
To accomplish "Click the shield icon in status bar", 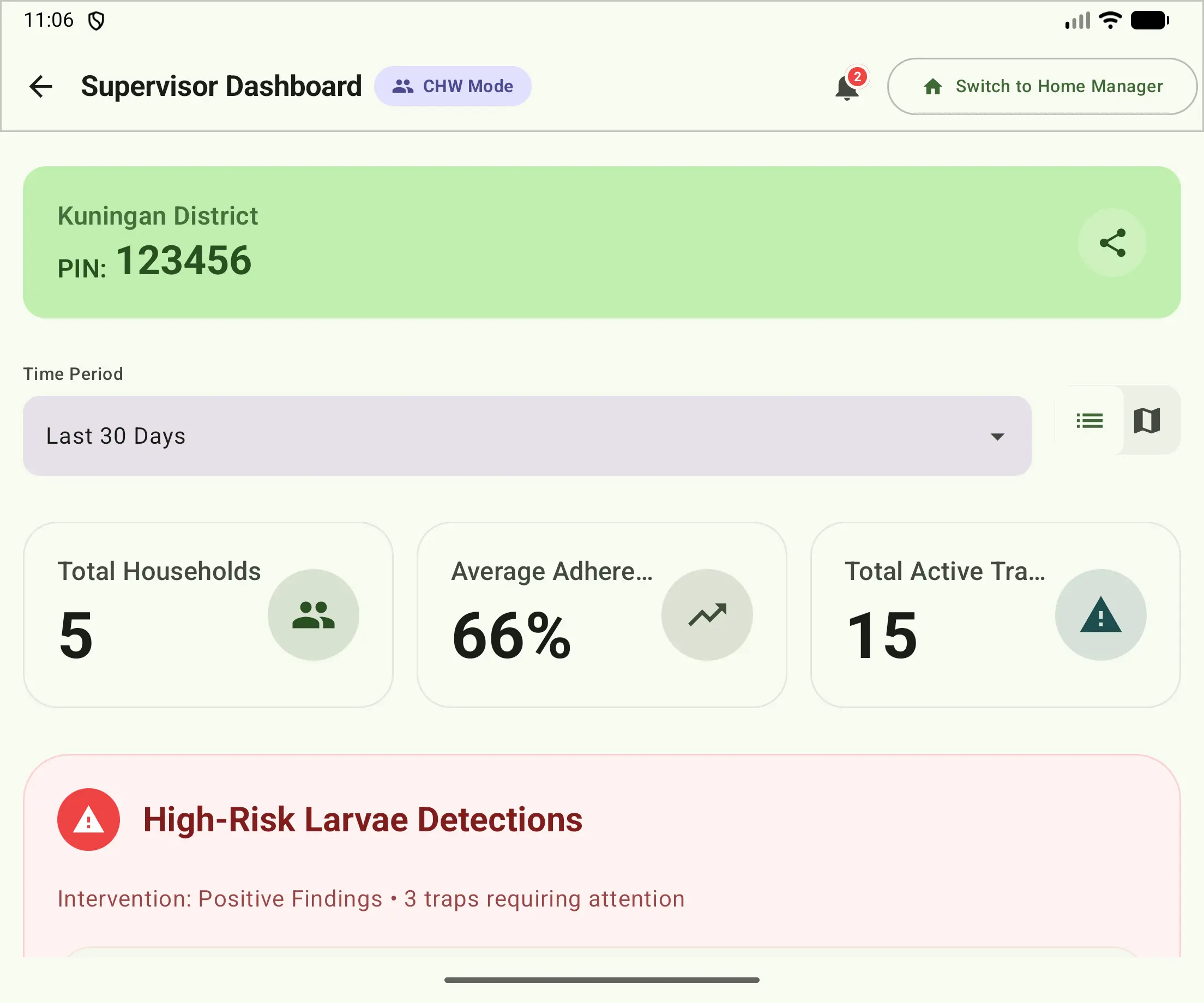I will click(x=97, y=21).
